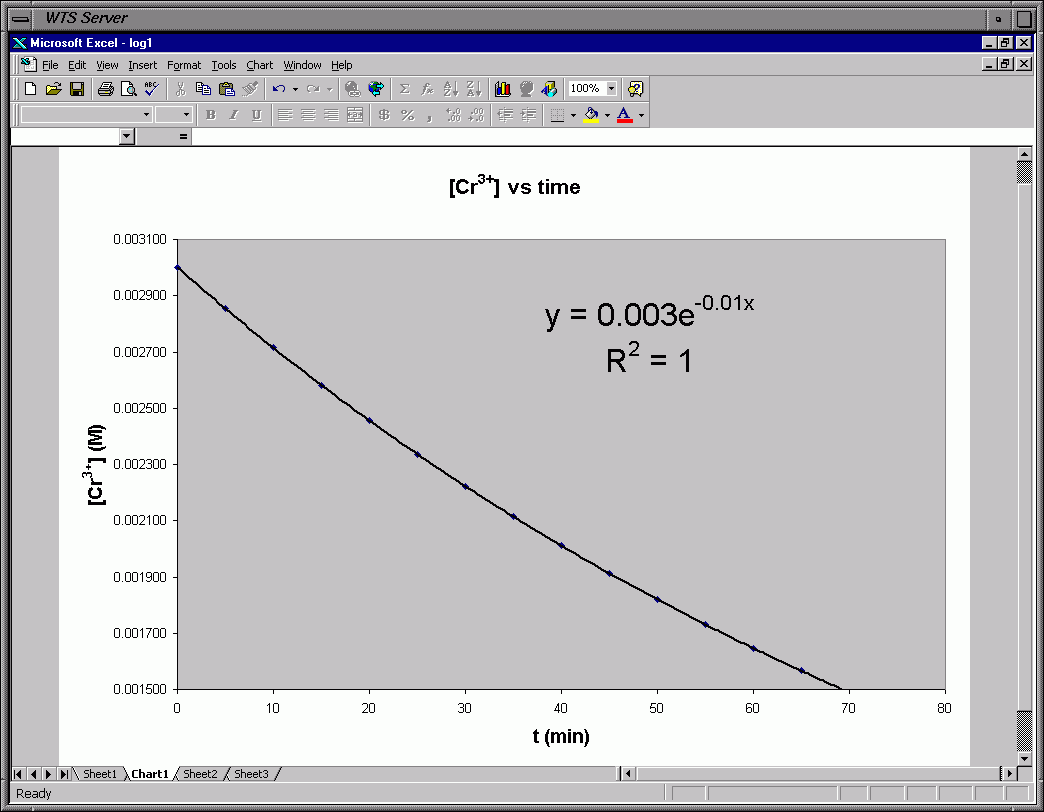Viewport: 1044px width, 812px height.
Task: Click the chart title text
Action: point(514,187)
